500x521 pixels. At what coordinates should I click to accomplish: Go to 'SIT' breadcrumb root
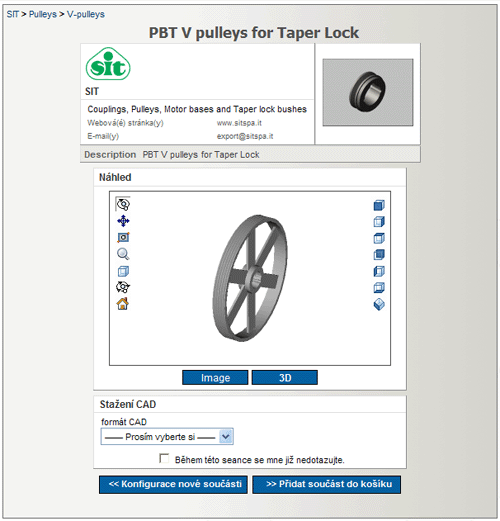pyautogui.click(x=13, y=14)
